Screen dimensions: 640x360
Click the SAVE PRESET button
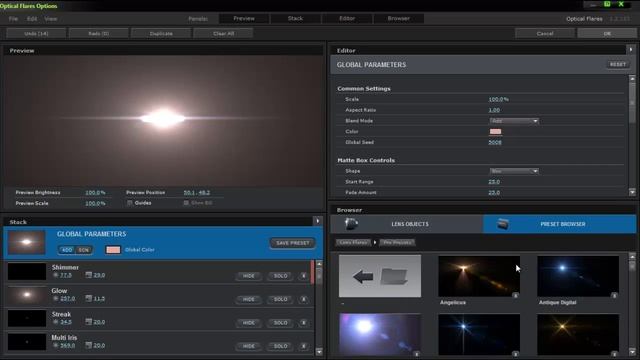[x=293, y=243]
